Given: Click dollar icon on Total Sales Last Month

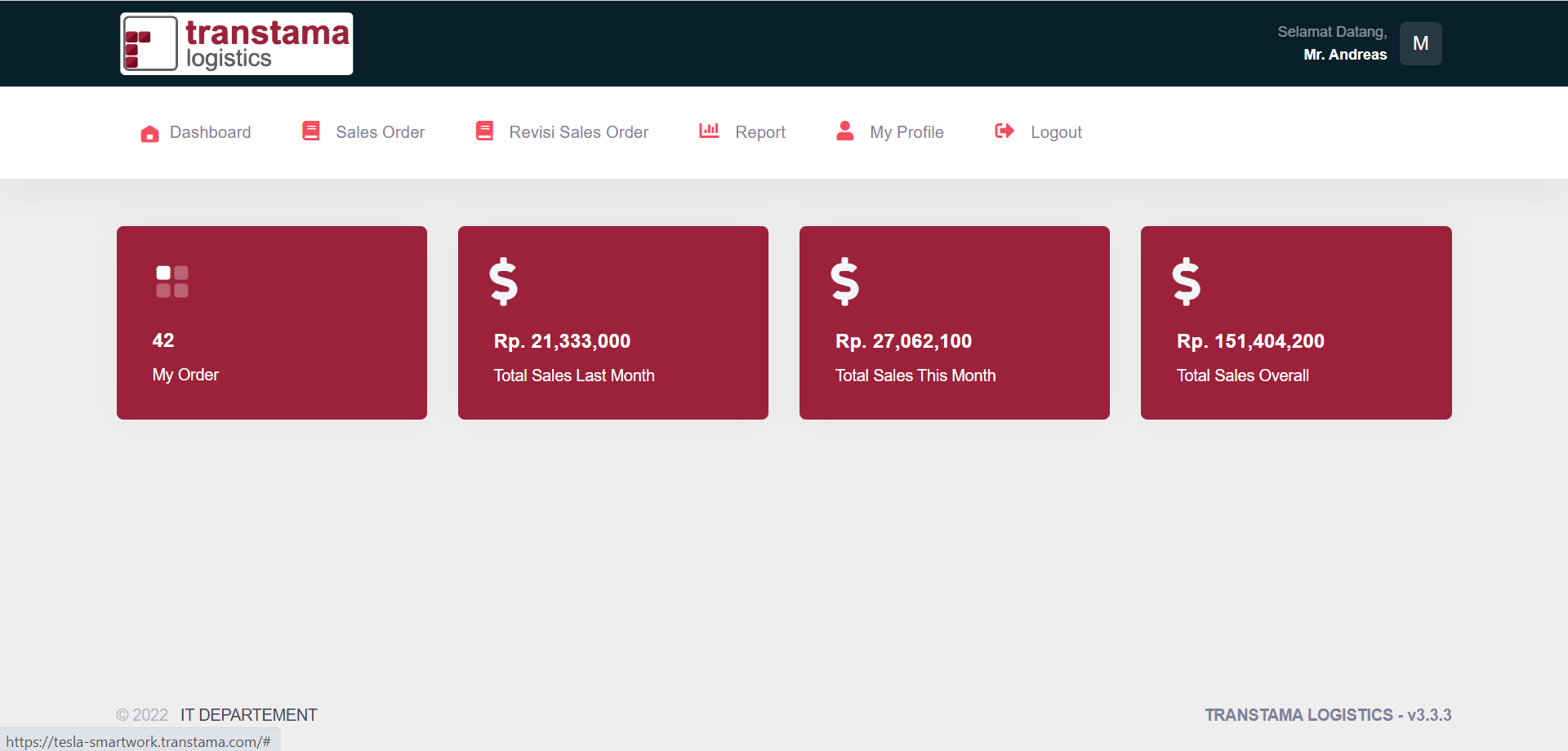Looking at the screenshot, I should [x=504, y=282].
